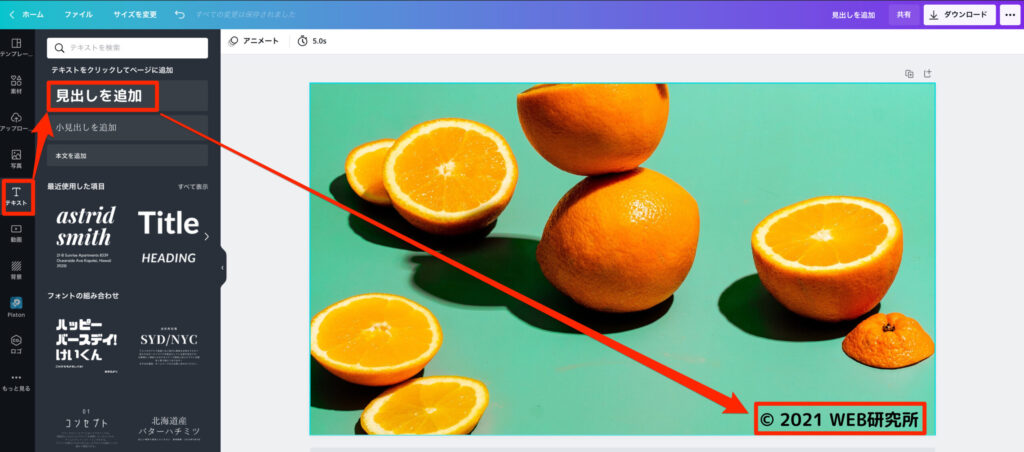Open the 動画 (Video) sidebar panel
Viewport: 1024px width, 452px height.
16,233
